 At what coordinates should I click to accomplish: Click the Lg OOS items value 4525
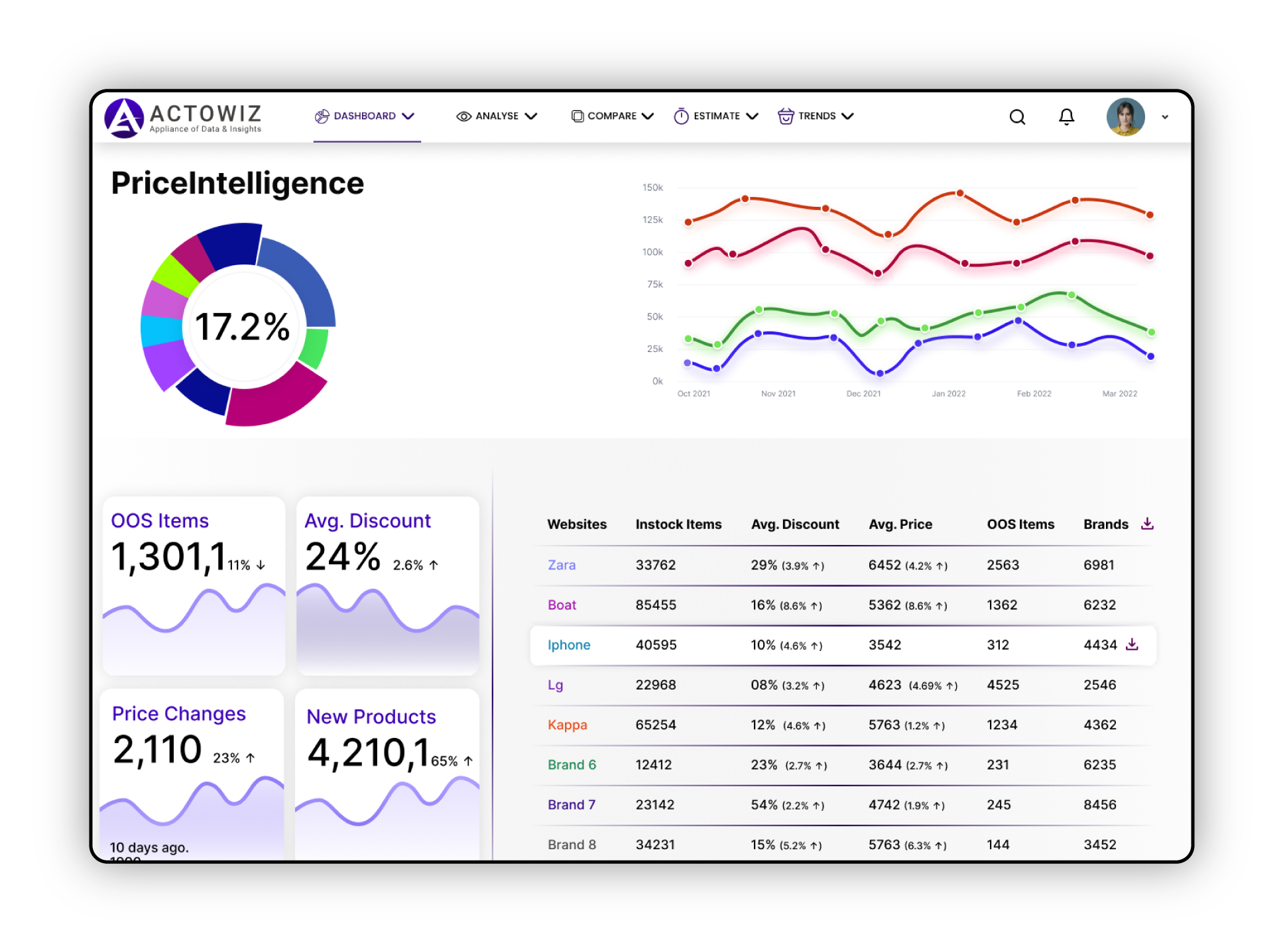pos(1003,685)
